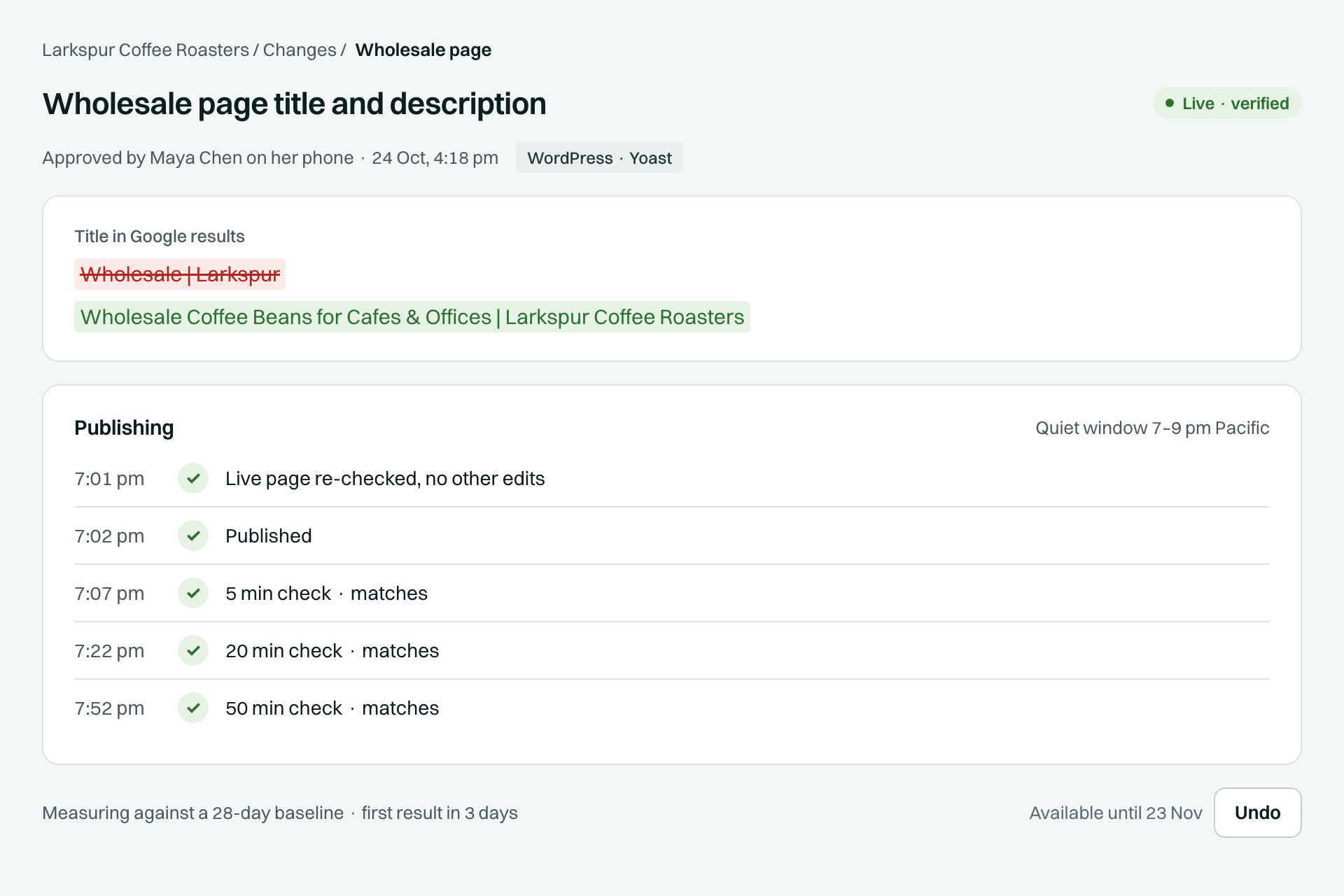This screenshot has width=1344, height=896.
Task: Click the '24 Oct, 4:18 pm' date text
Action: (435, 158)
